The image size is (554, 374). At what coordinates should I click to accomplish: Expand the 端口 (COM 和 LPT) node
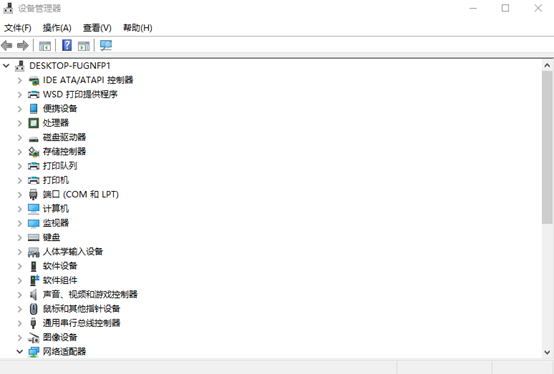(20, 195)
